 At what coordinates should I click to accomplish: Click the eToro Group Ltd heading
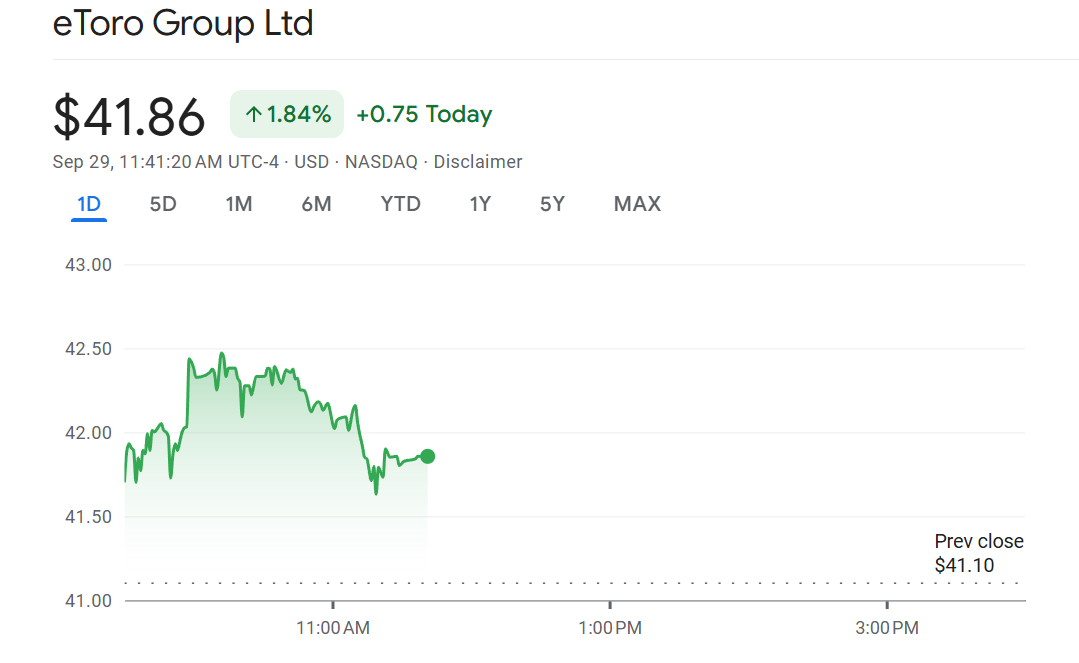(183, 23)
